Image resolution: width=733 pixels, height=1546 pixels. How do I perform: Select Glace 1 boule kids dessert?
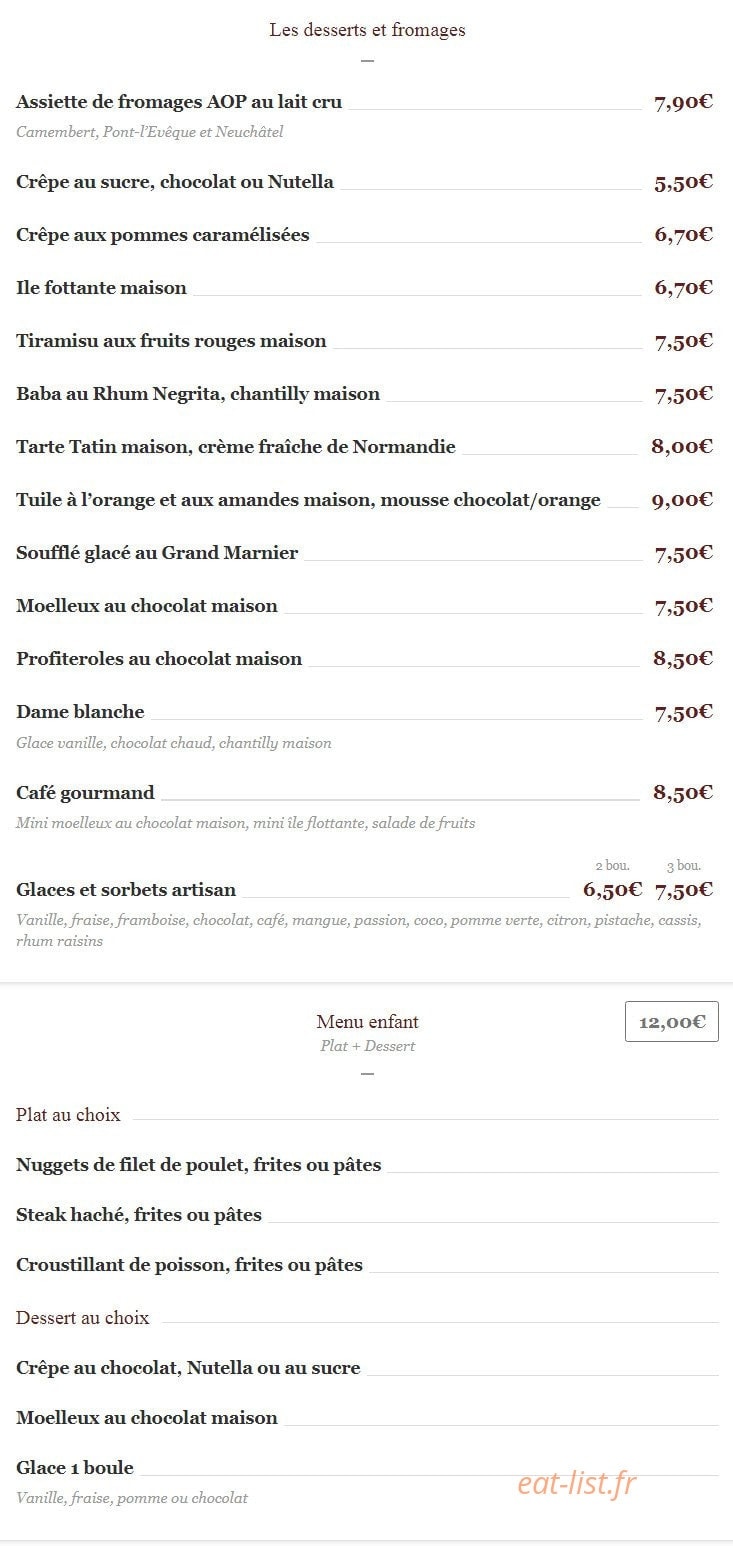click(x=75, y=1468)
